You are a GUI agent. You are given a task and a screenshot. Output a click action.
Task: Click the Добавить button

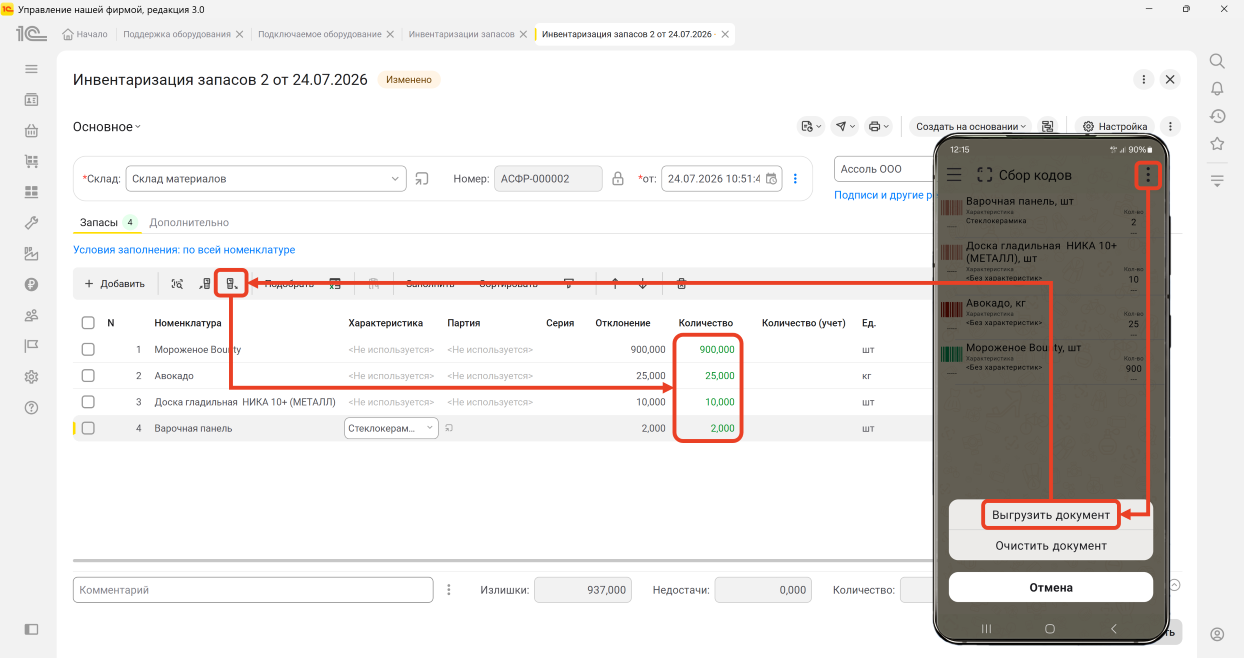tap(114, 284)
